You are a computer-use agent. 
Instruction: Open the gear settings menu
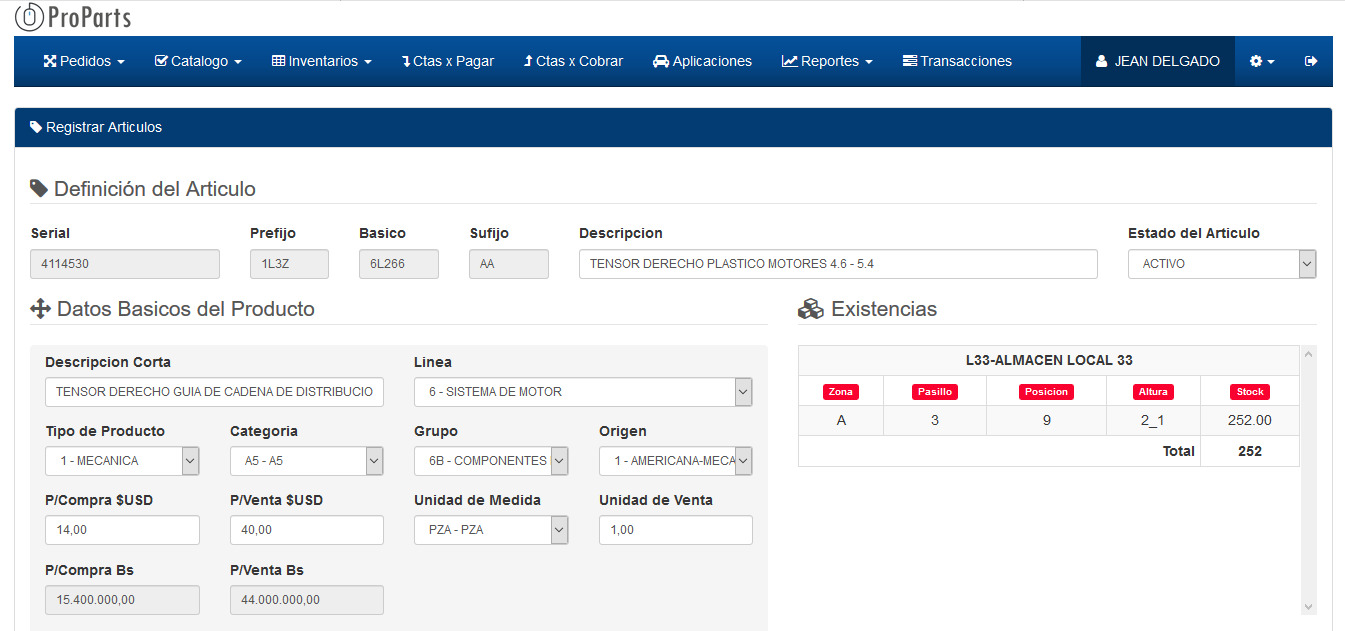[x=1261, y=61]
